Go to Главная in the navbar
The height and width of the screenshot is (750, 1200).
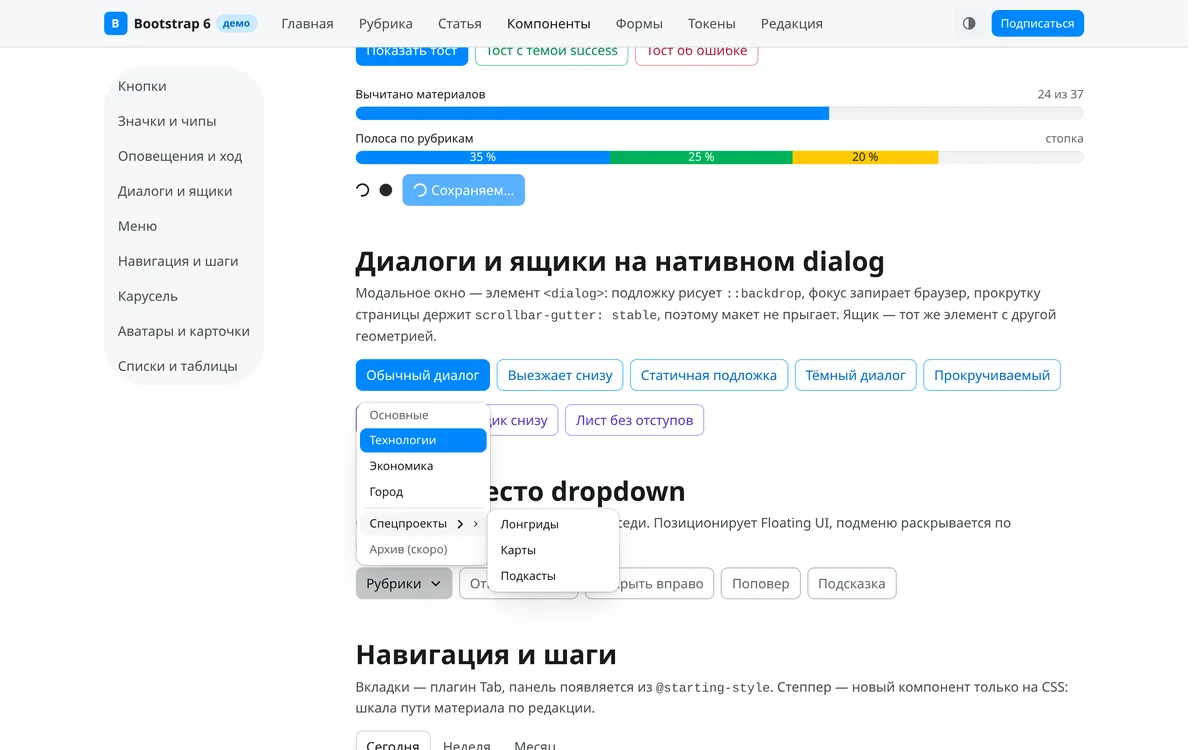click(x=307, y=23)
